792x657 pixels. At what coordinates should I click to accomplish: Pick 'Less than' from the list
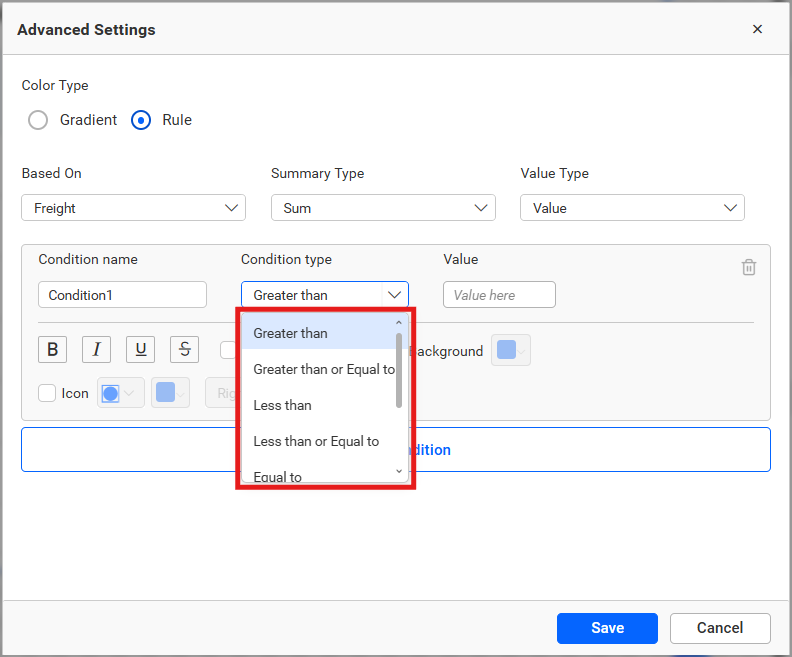pyautogui.click(x=283, y=405)
